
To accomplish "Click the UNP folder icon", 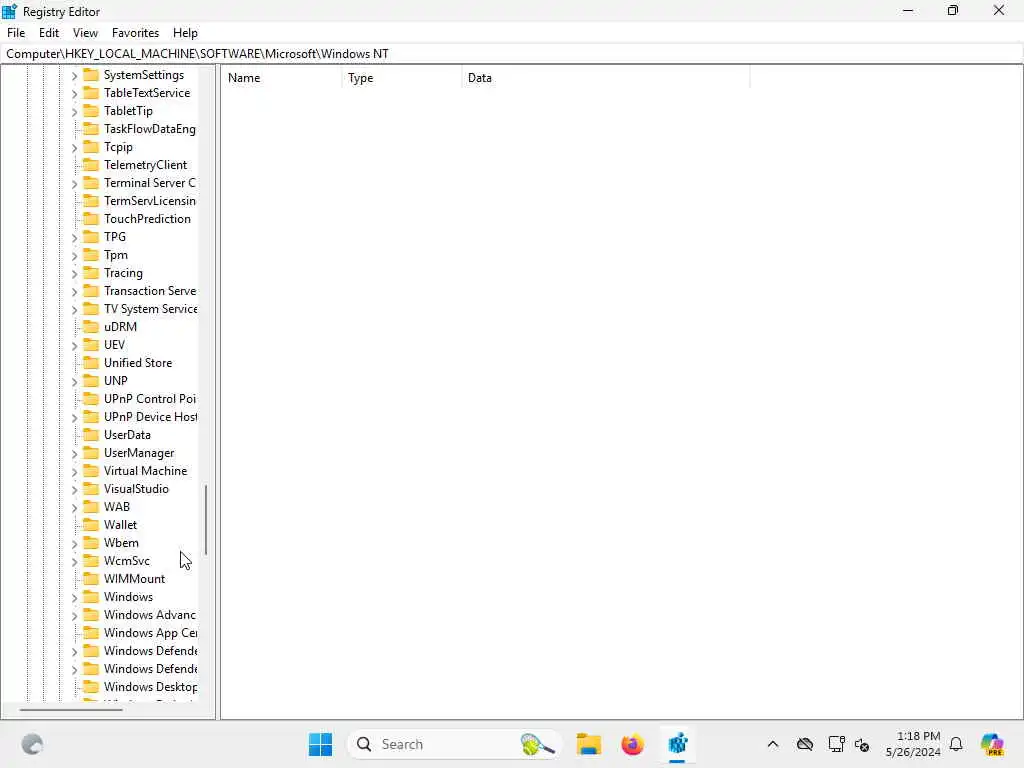I will [91, 381].
